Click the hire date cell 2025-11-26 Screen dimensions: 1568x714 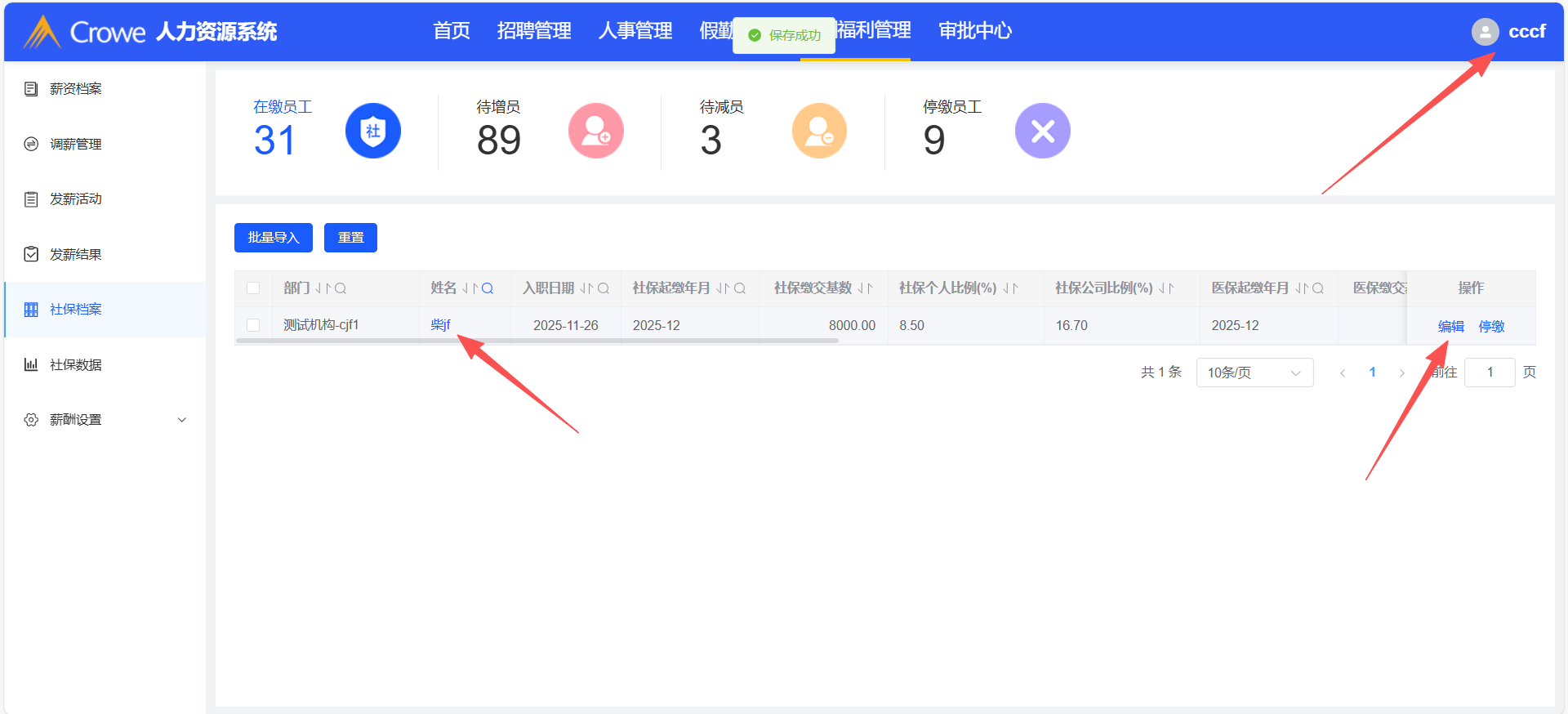click(x=566, y=325)
